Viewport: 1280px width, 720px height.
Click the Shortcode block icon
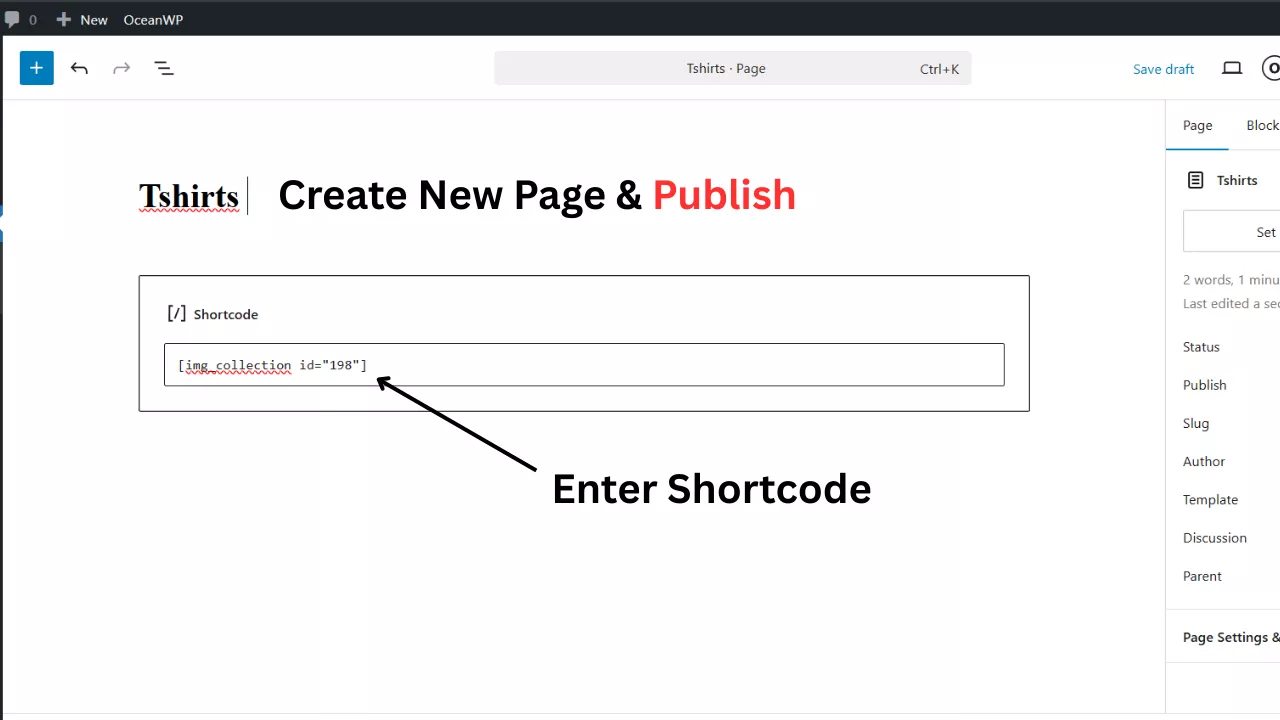click(x=176, y=314)
